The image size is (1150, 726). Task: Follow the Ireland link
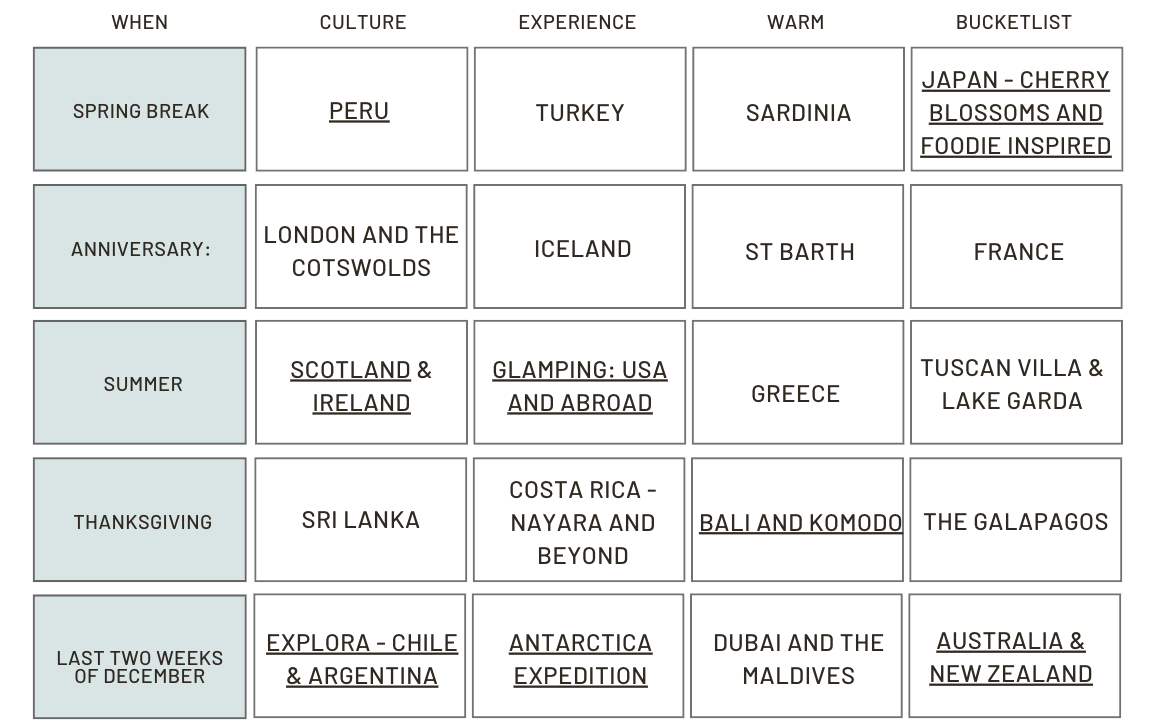361,402
